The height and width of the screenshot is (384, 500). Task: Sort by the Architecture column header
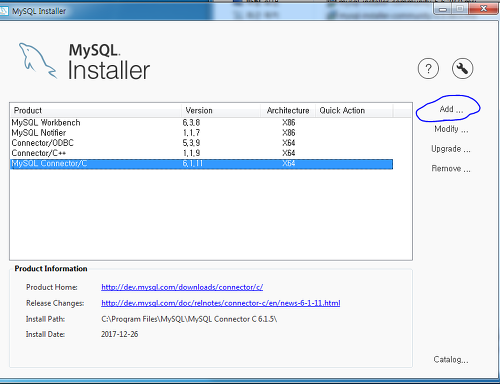[x=288, y=110]
